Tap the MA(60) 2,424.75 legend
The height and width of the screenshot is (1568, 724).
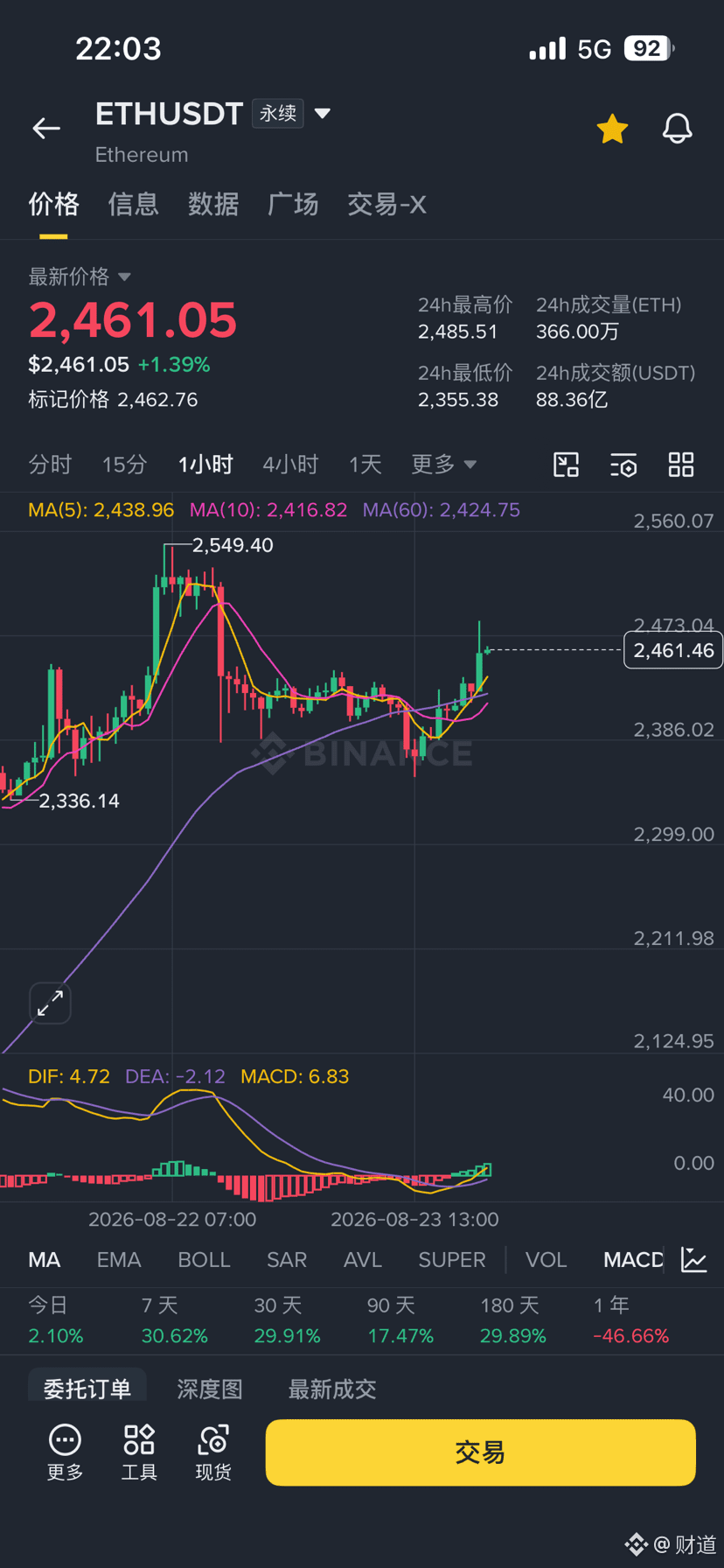pos(442,510)
